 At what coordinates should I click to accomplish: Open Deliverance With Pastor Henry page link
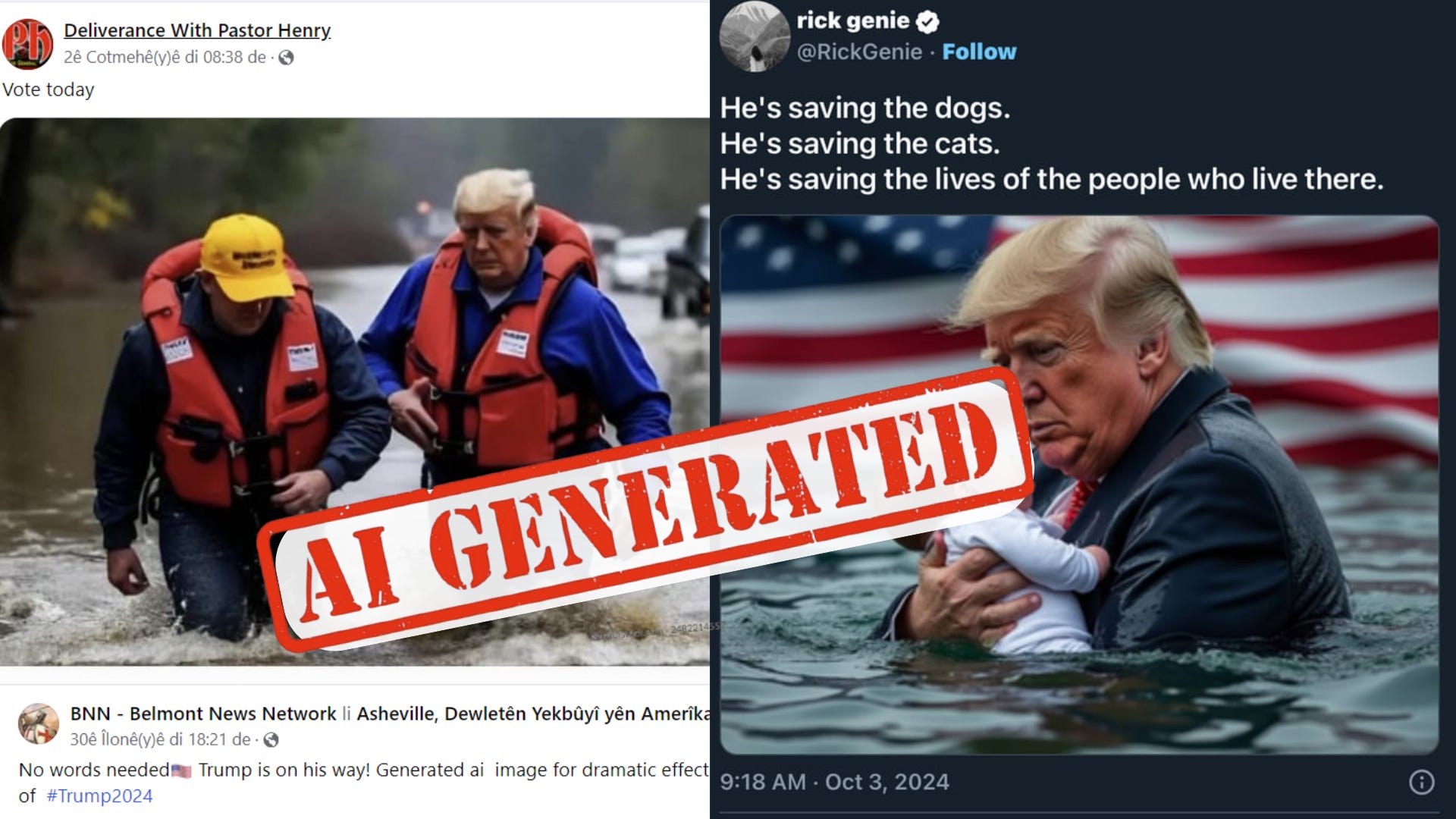coord(197,30)
